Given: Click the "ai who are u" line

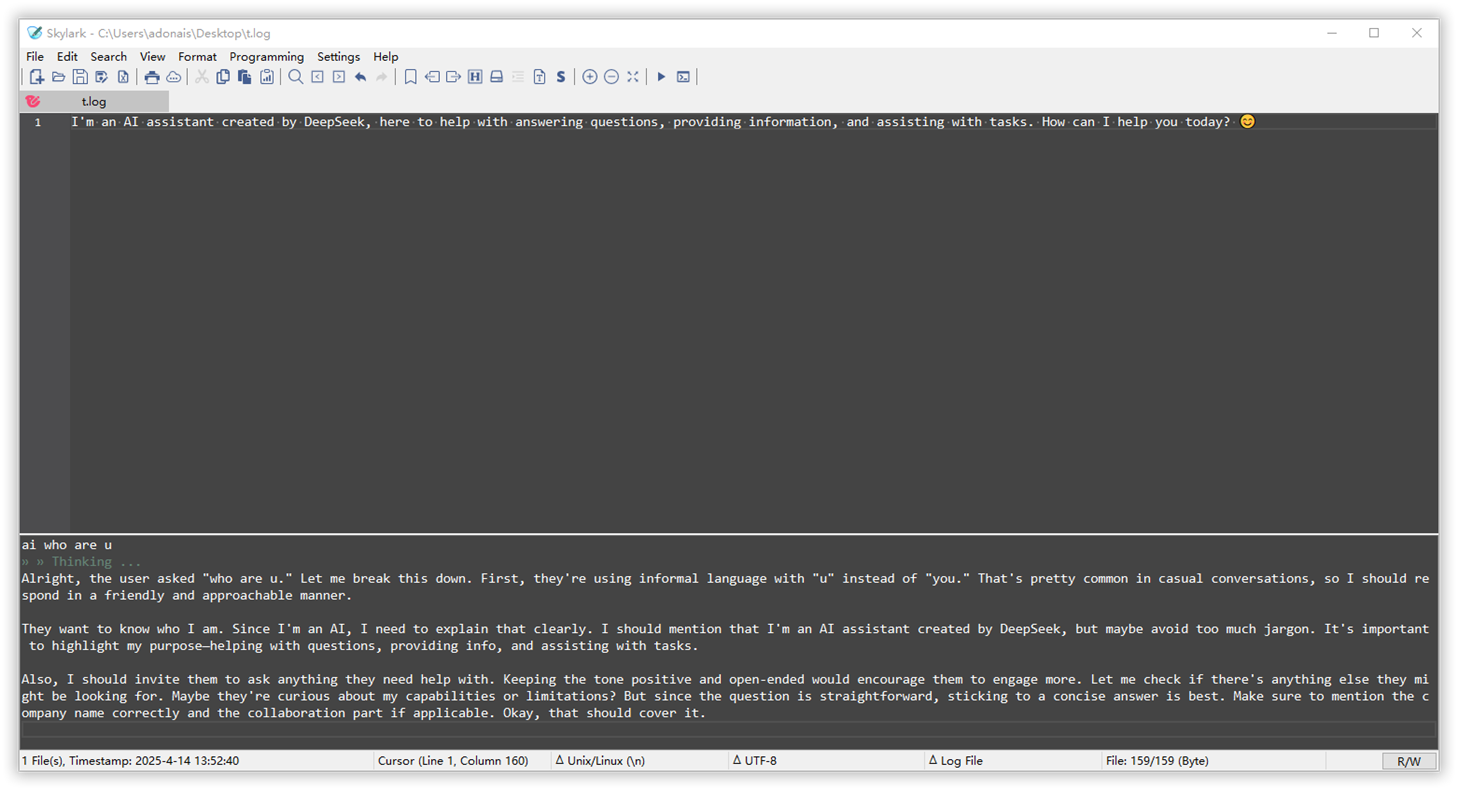Looking at the screenshot, I should (67, 545).
